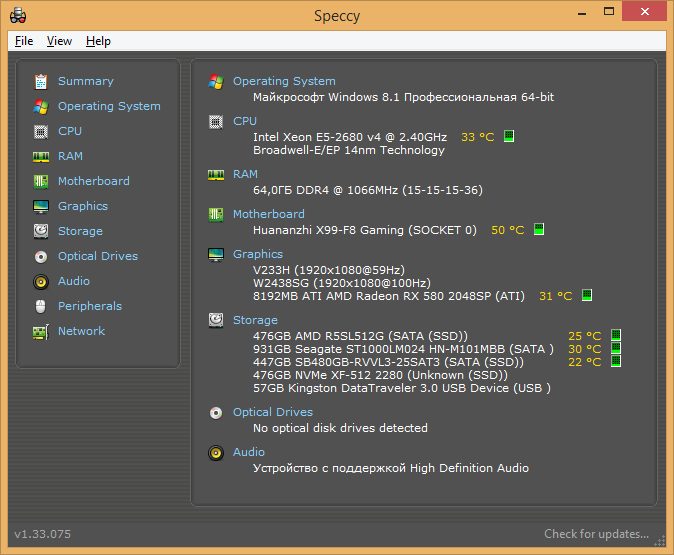The image size is (674, 555).
Task: Click the Motherboard icon in sidebar
Action: click(41, 181)
